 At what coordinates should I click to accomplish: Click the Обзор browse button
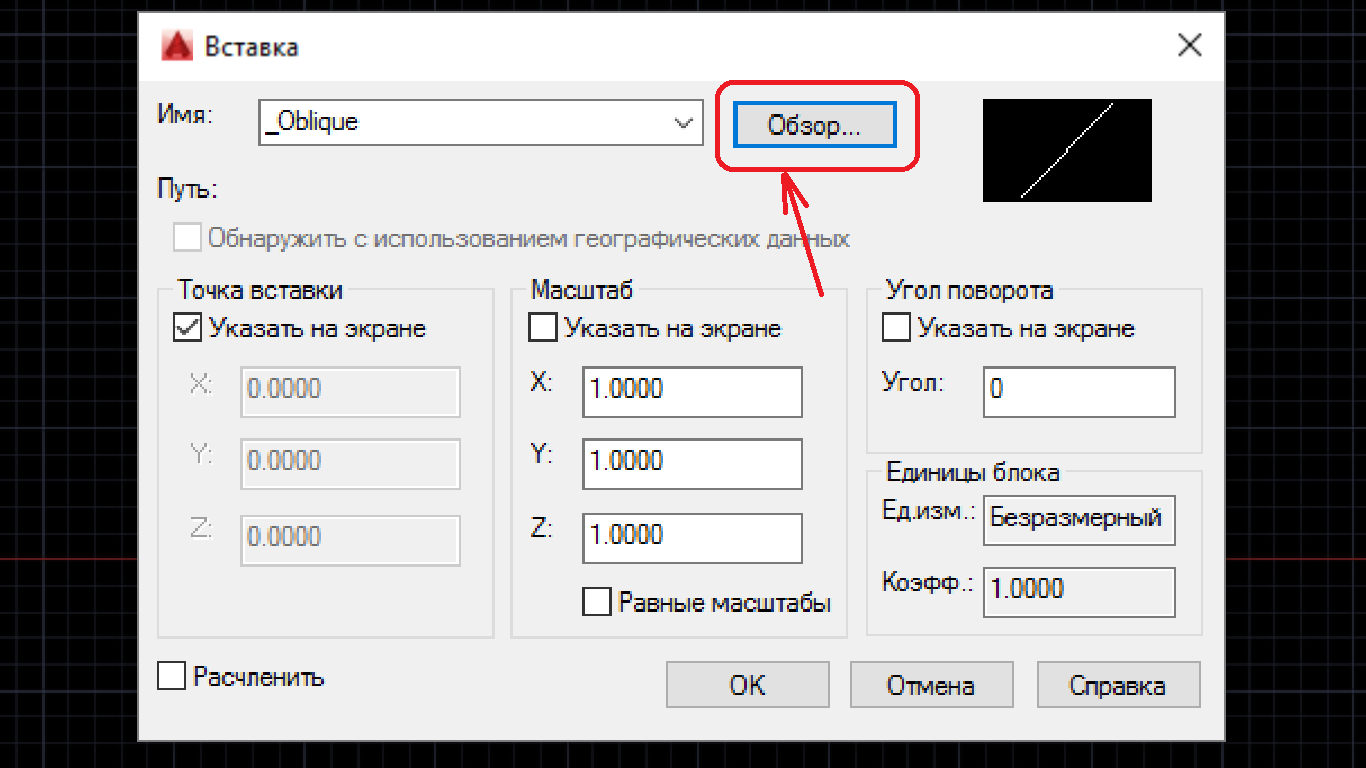pyautogui.click(x=814, y=126)
